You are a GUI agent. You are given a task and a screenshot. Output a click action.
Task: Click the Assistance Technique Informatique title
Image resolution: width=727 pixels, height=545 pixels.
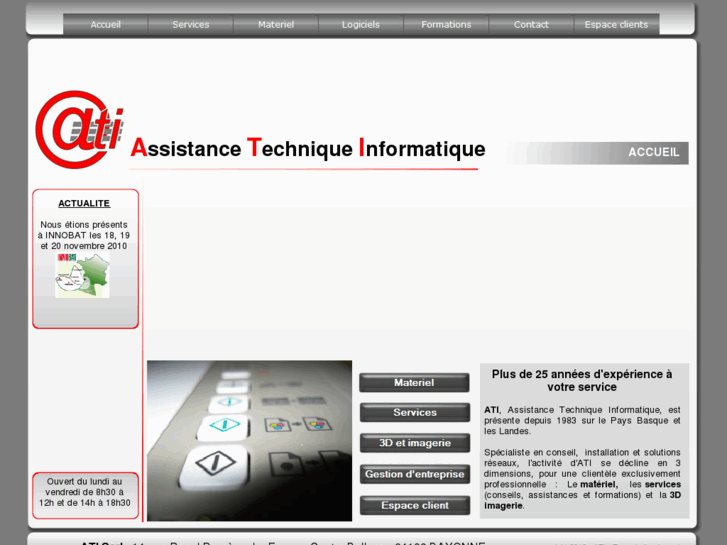point(308,148)
